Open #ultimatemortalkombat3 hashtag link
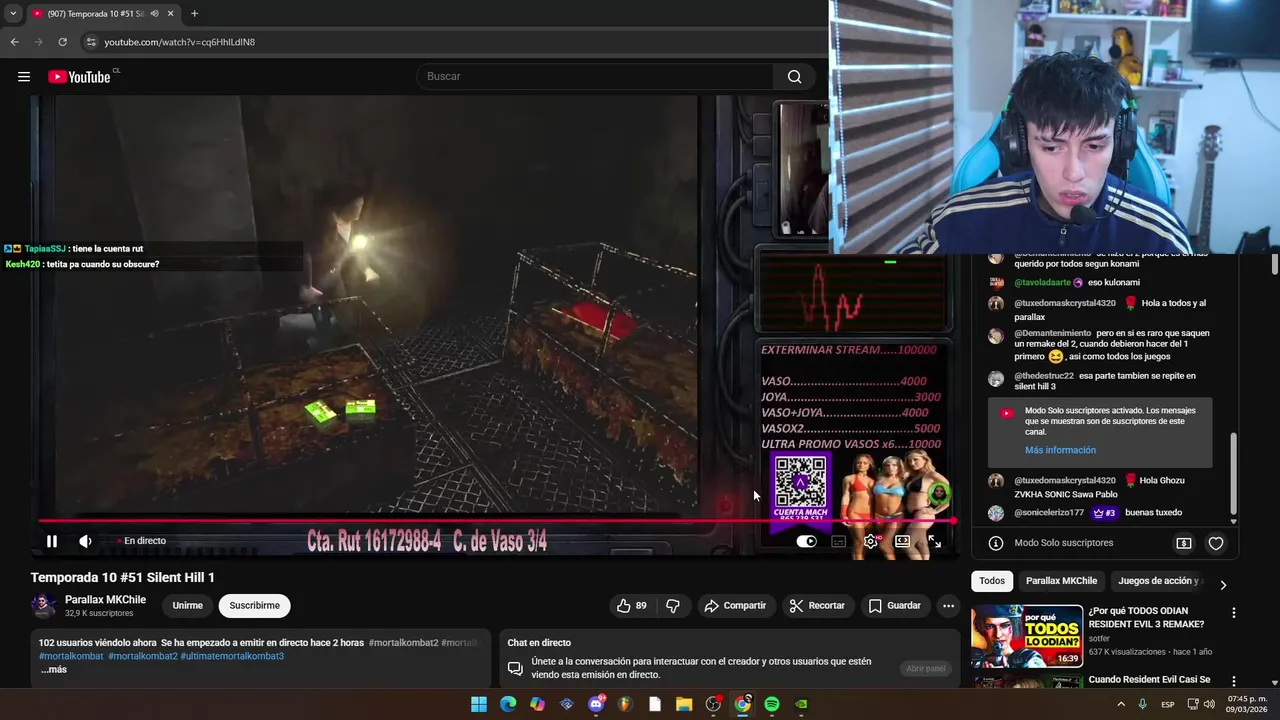This screenshot has height=720, width=1280. (x=232, y=656)
